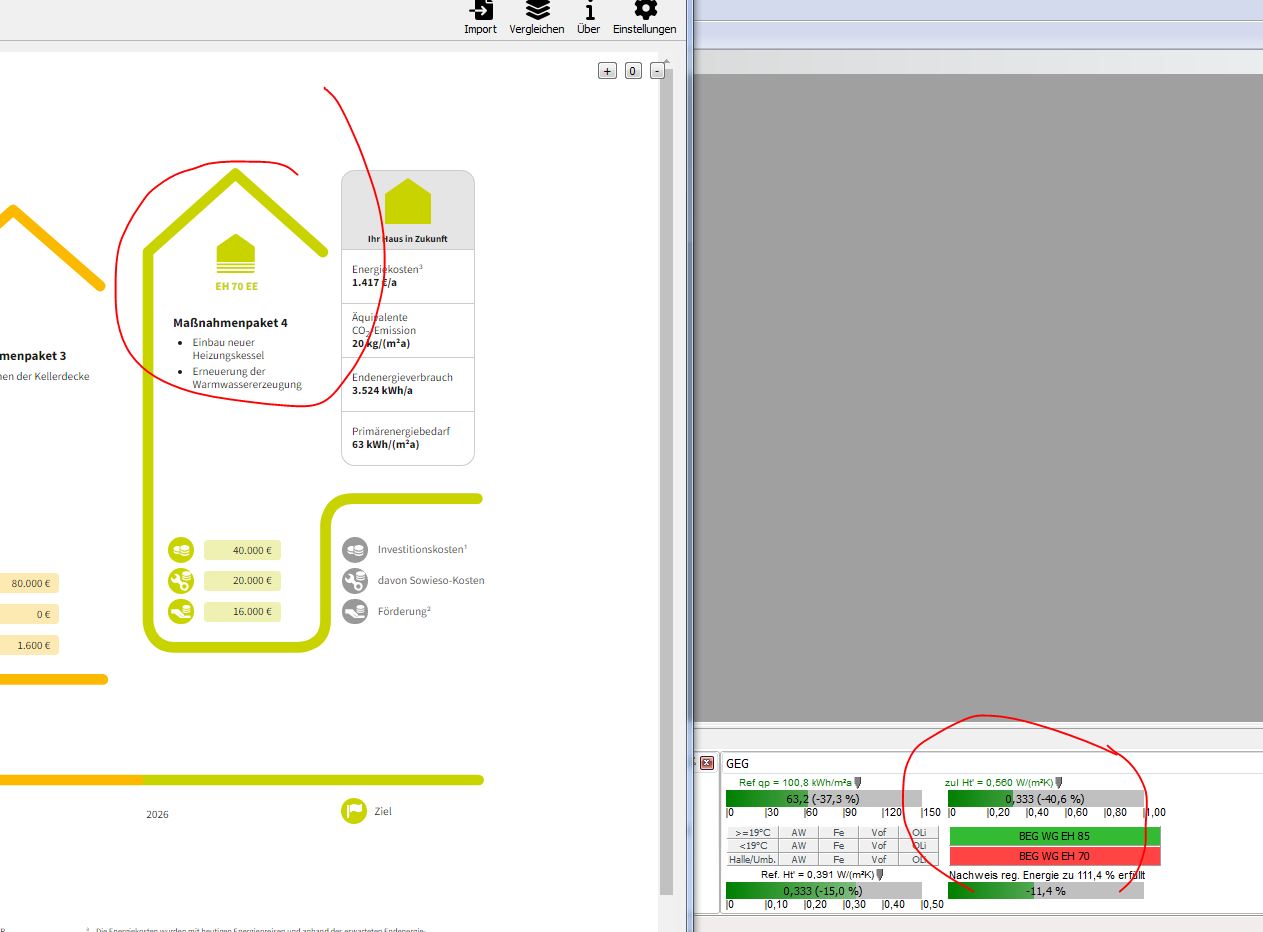1263x932 pixels.
Task: Click the zul Ht' marker arrow
Action: [1059, 783]
